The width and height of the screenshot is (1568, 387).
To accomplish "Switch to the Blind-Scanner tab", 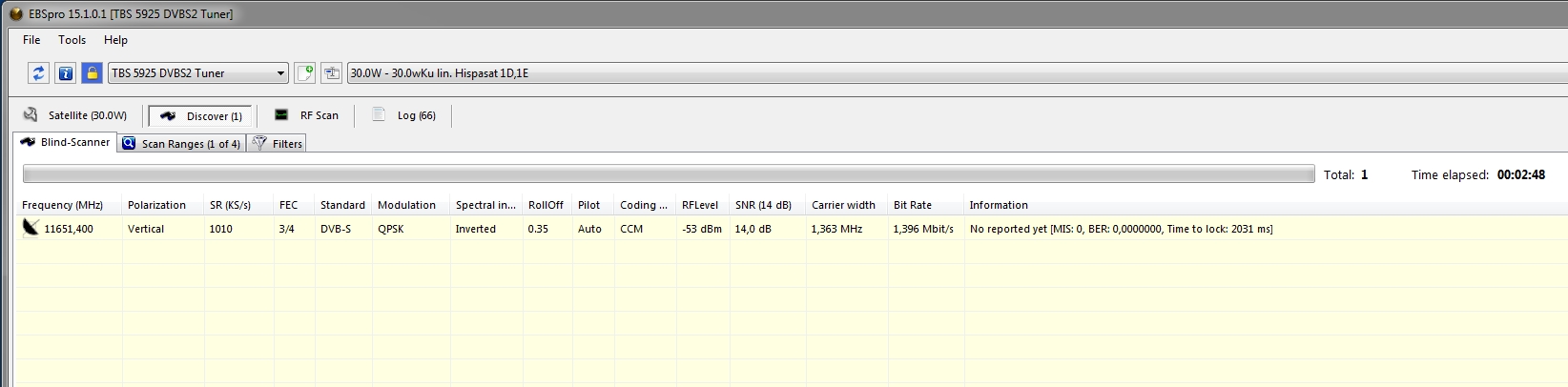I will (65, 143).
